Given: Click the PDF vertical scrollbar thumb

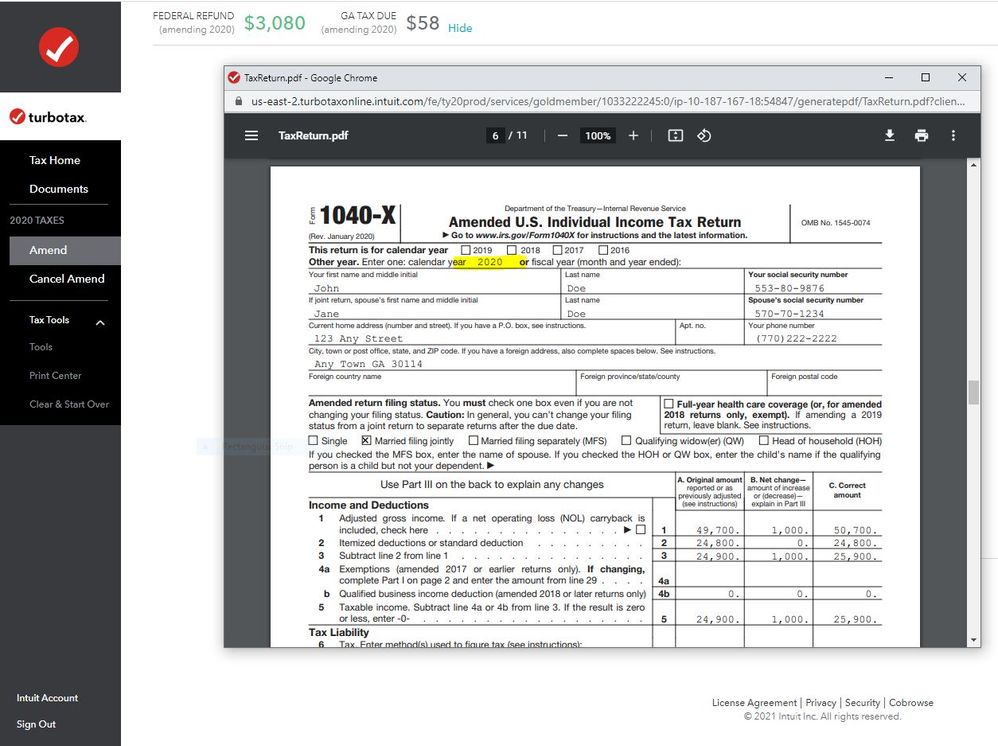Looking at the screenshot, I should tap(974, 392).
